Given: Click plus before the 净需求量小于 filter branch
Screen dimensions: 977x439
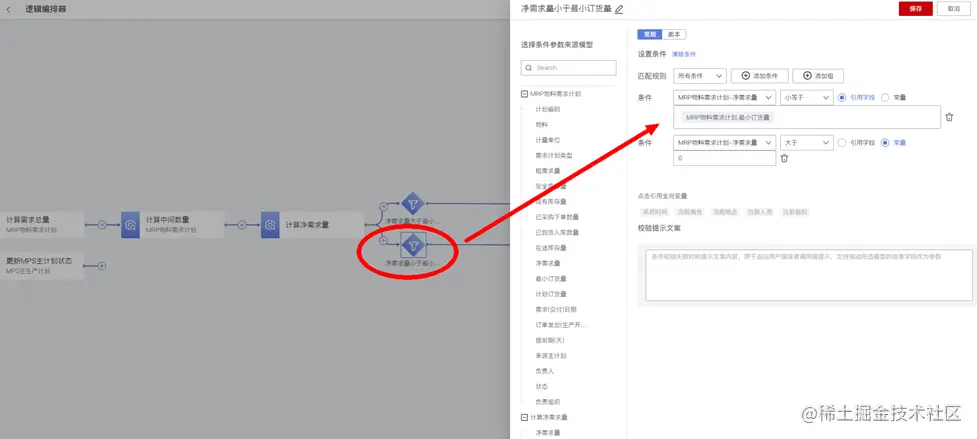Looking at the screenshot, I should [383, 240].
